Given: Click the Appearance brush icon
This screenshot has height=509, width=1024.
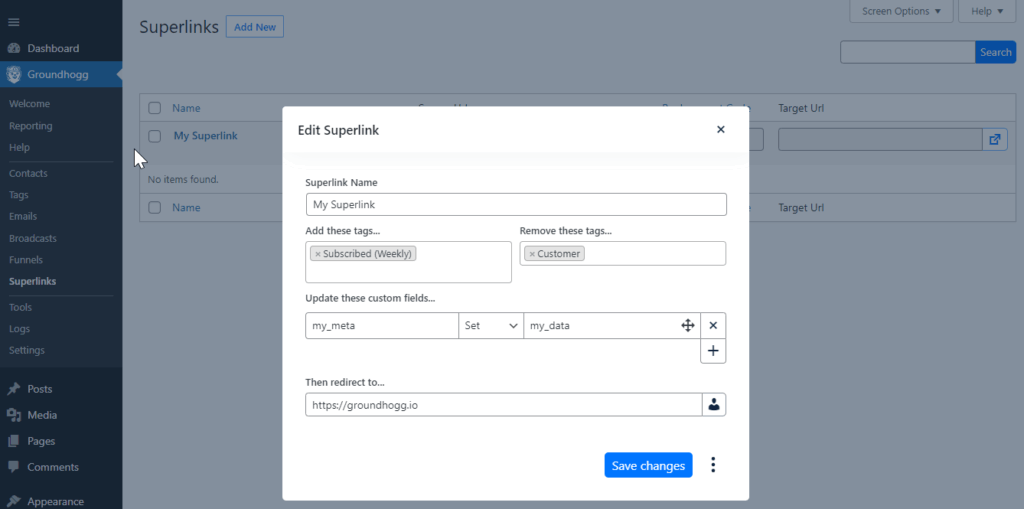Looking at the screenshot, I should (x=14, y=502).
